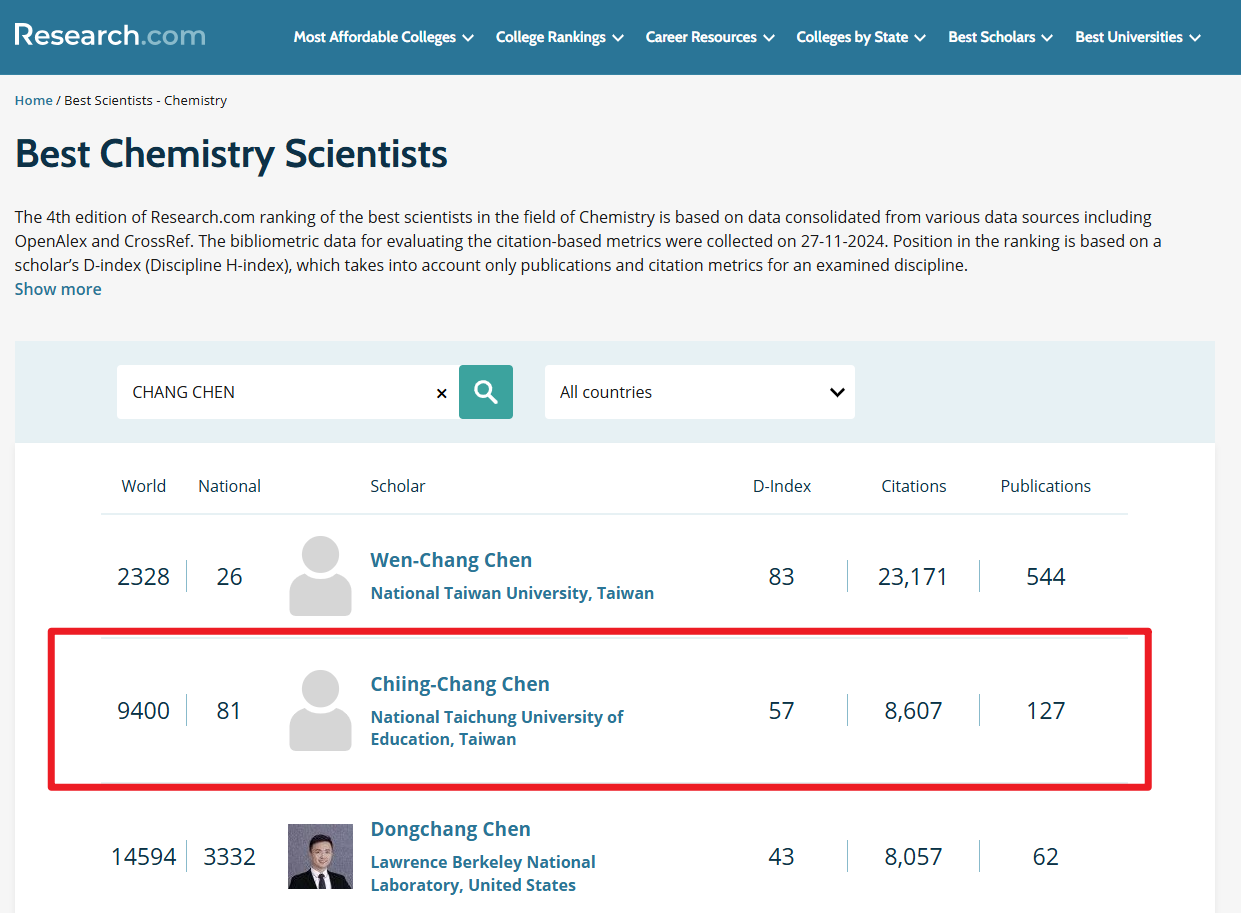Click citations value 8,057
The height and width of the screenshot is (913, 1241).
(913, 857)
